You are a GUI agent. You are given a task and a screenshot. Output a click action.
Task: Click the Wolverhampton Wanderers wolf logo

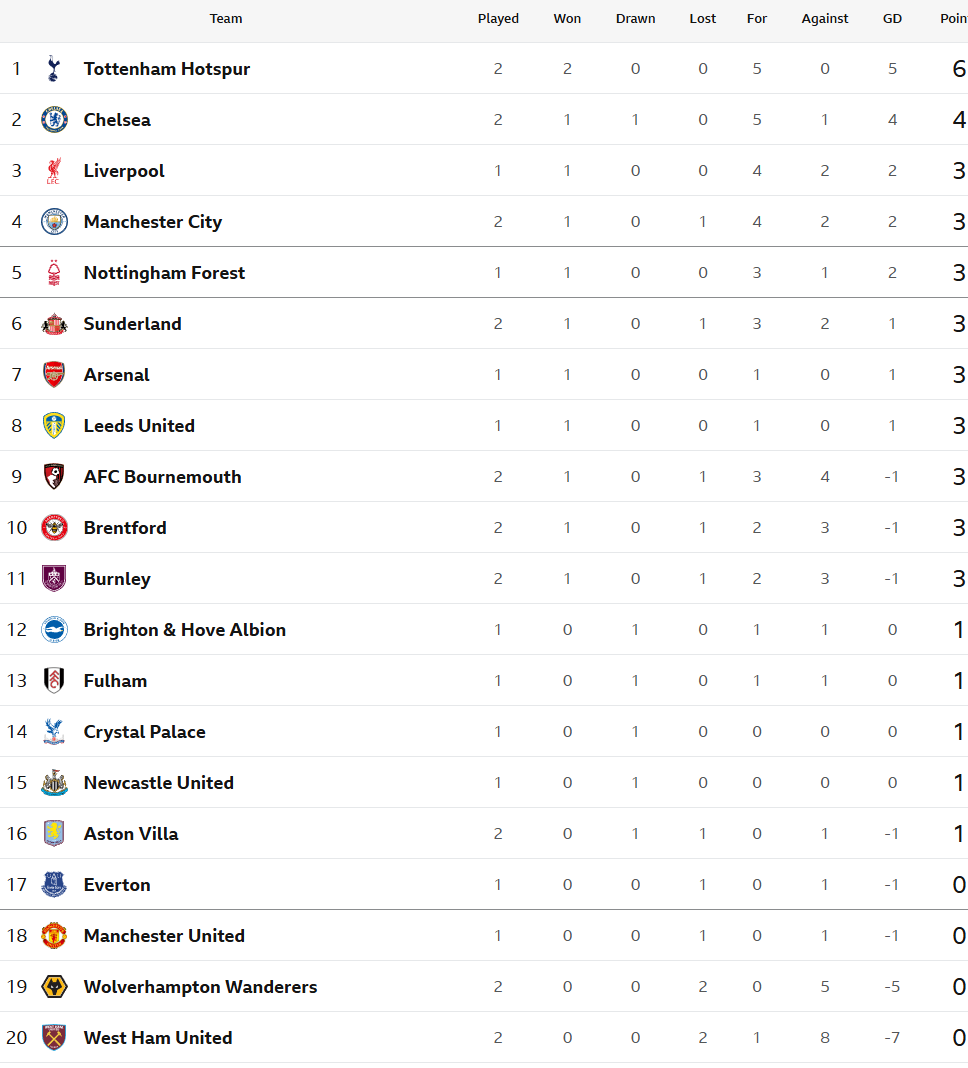pos(54,987)
